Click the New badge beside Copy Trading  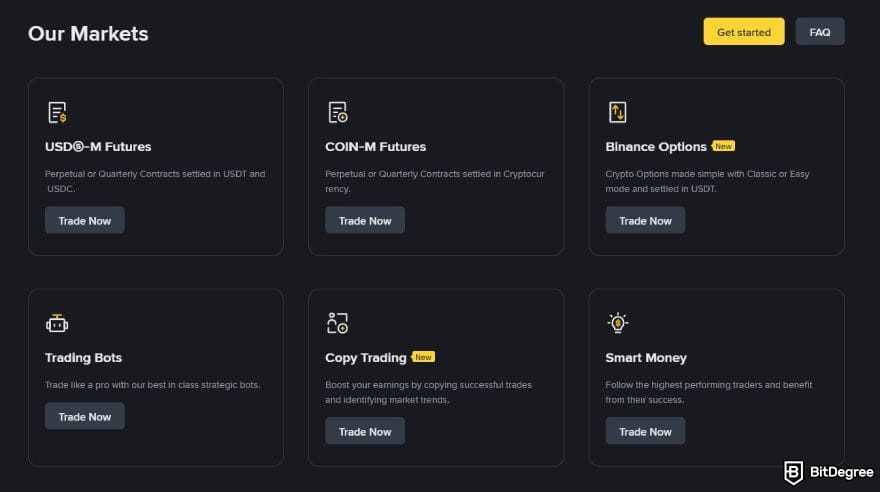coord(423,357)
